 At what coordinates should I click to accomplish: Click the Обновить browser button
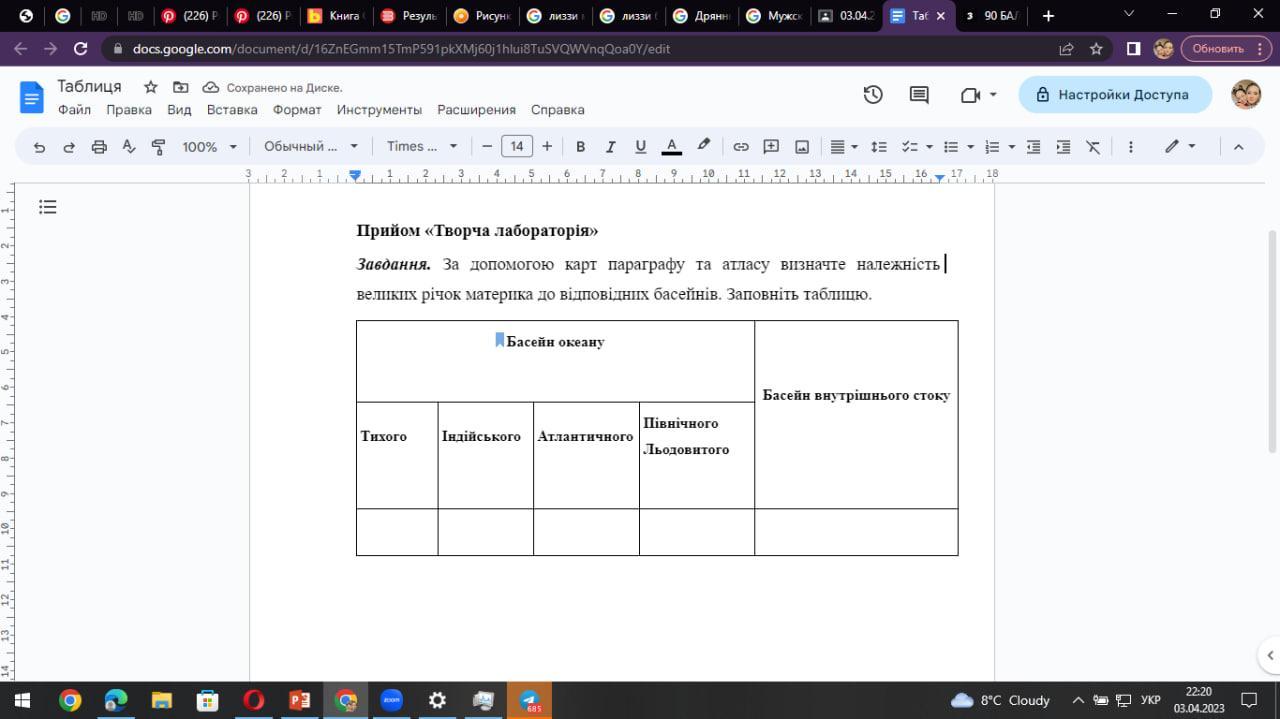1217,48
